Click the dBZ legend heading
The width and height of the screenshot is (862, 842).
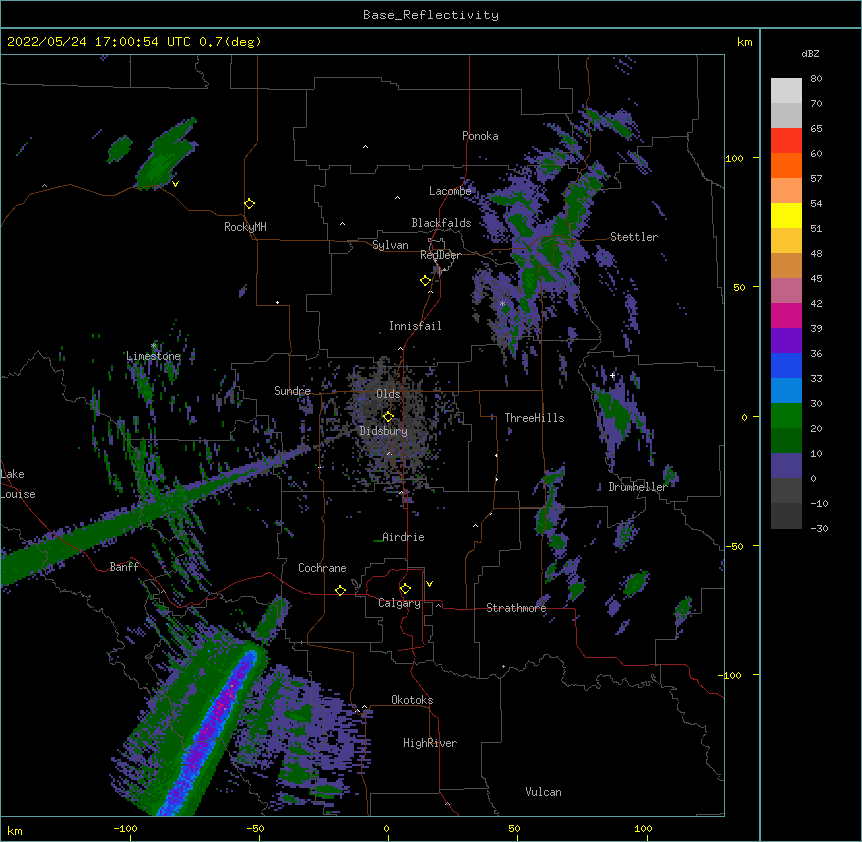(x=810, y=53)
